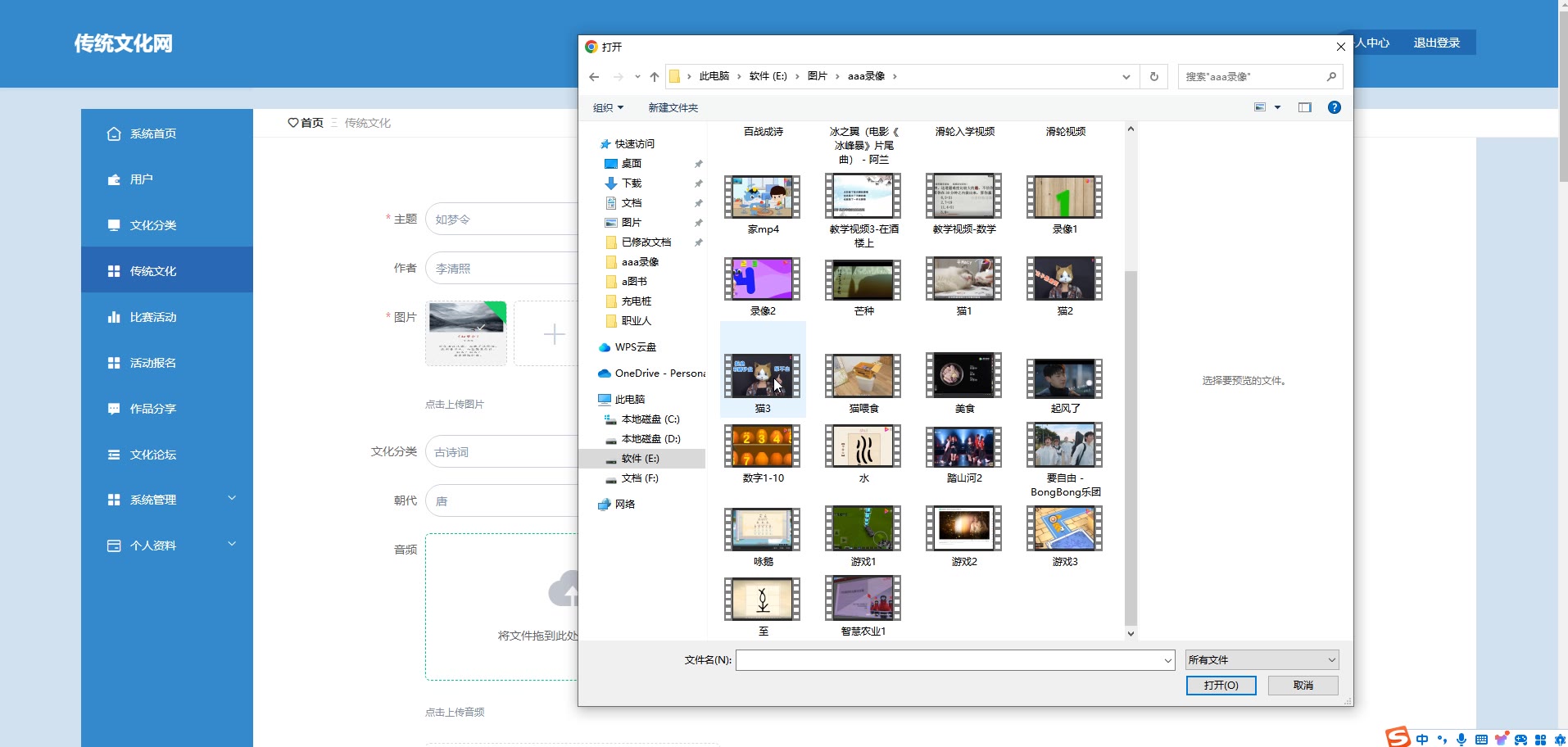
Task: Click the Back arrow in file dialog
Action: click(x=594, y=77)
